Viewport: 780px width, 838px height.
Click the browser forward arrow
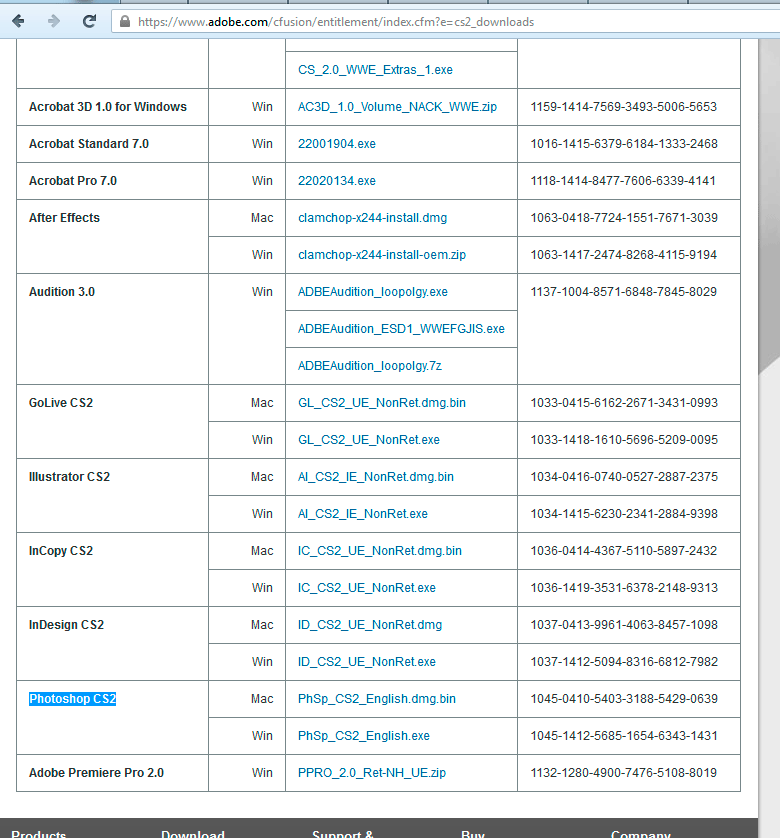(x=53, y=21)
